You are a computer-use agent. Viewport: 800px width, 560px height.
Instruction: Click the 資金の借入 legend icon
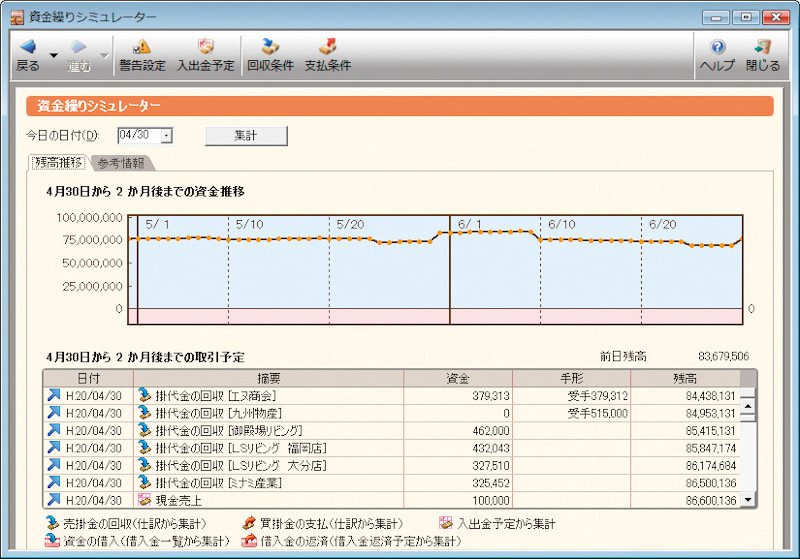[53, 540]
